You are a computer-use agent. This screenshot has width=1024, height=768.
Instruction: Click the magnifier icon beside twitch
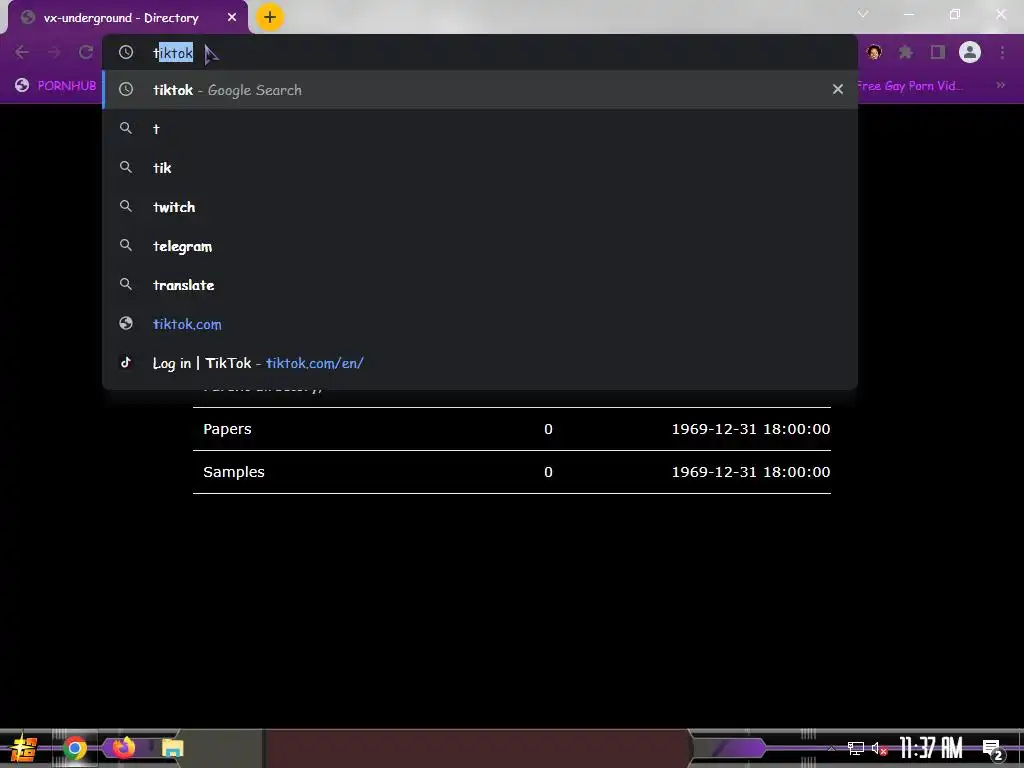[x=126, y=206]
